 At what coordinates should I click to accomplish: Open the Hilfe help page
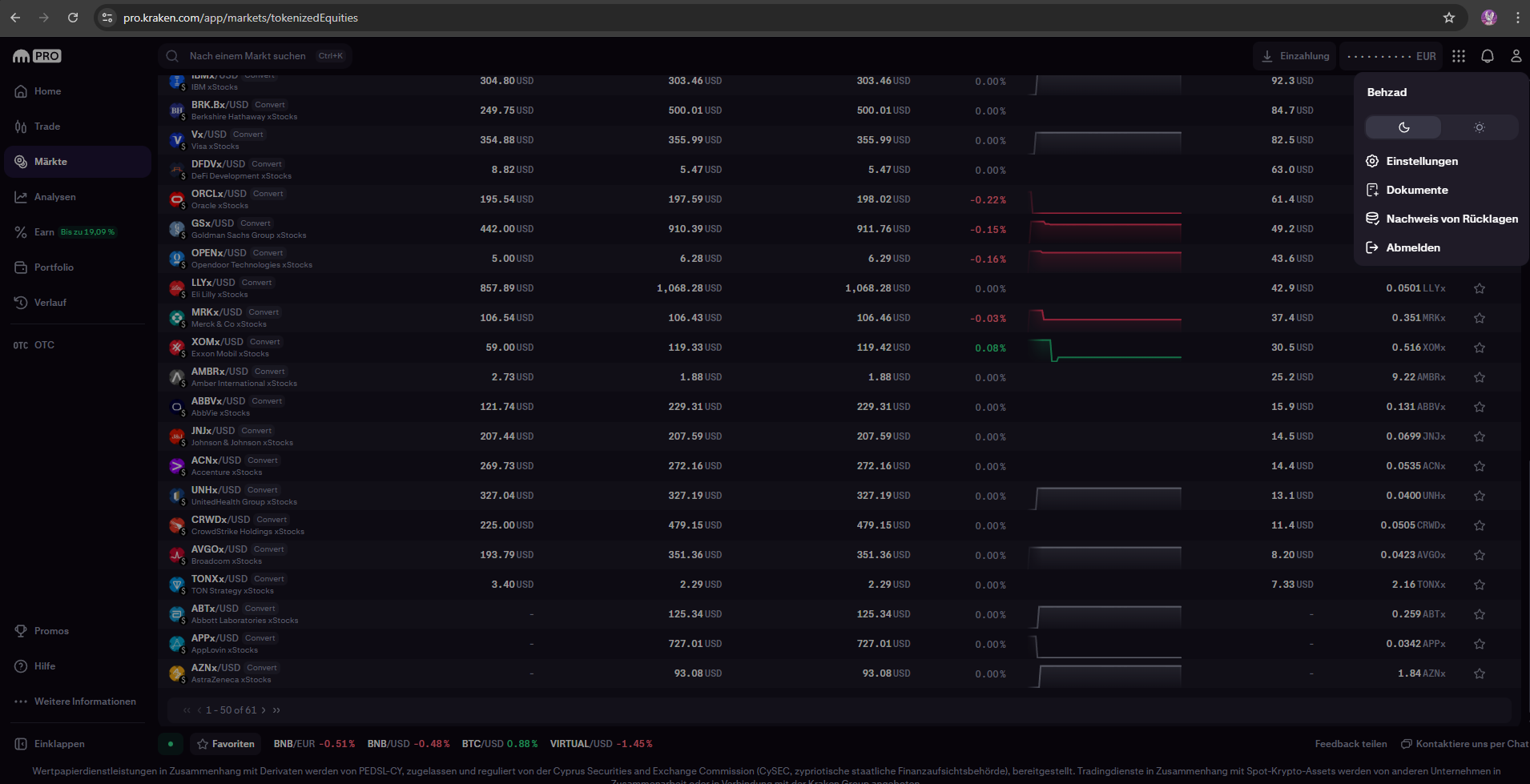(77, 666)
